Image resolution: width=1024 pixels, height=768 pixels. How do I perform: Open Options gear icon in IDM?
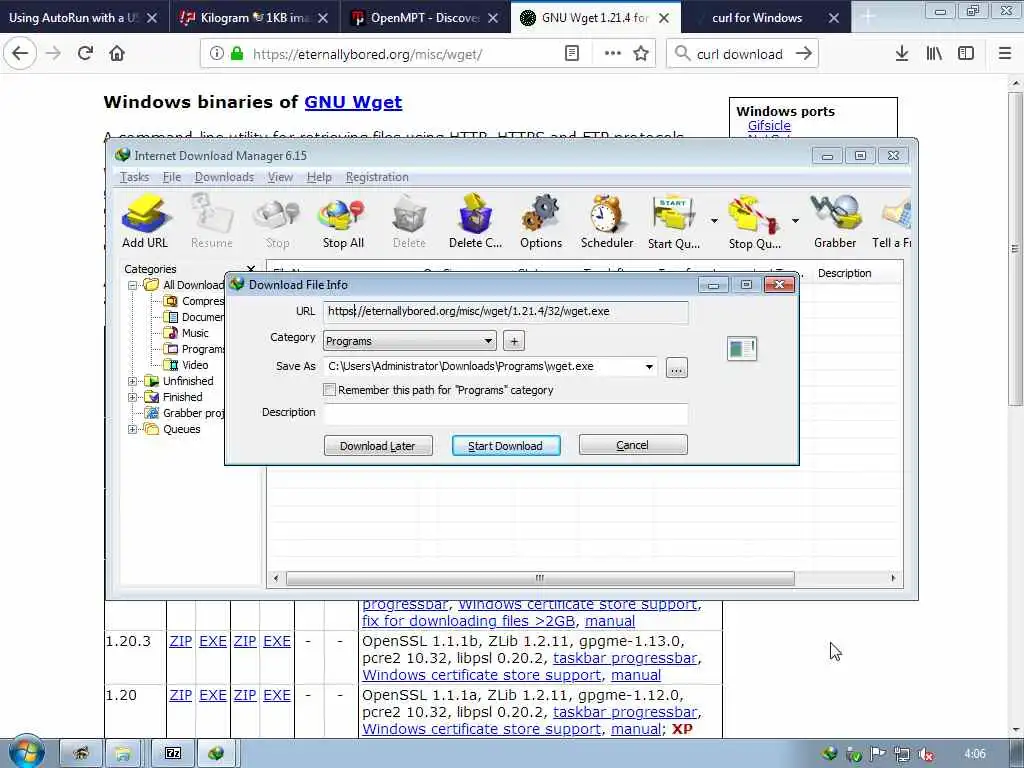click(541, 221)
